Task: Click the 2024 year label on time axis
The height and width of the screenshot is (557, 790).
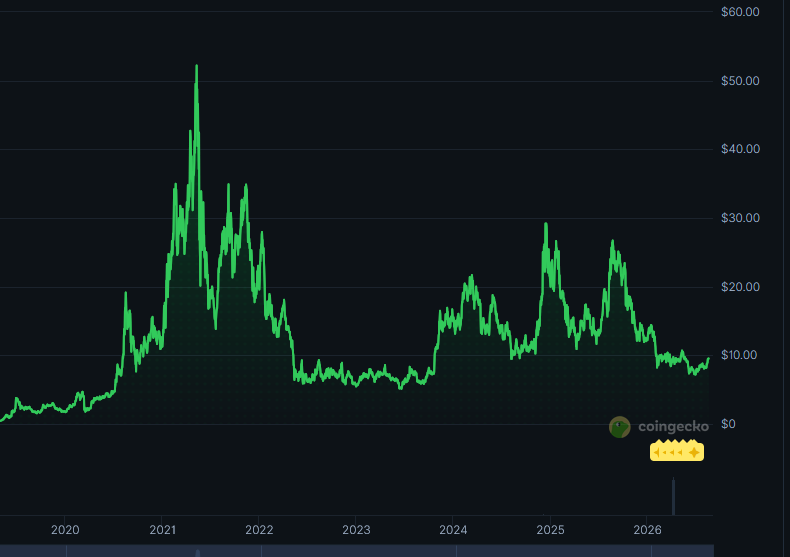Action: [x=453, y=530]
